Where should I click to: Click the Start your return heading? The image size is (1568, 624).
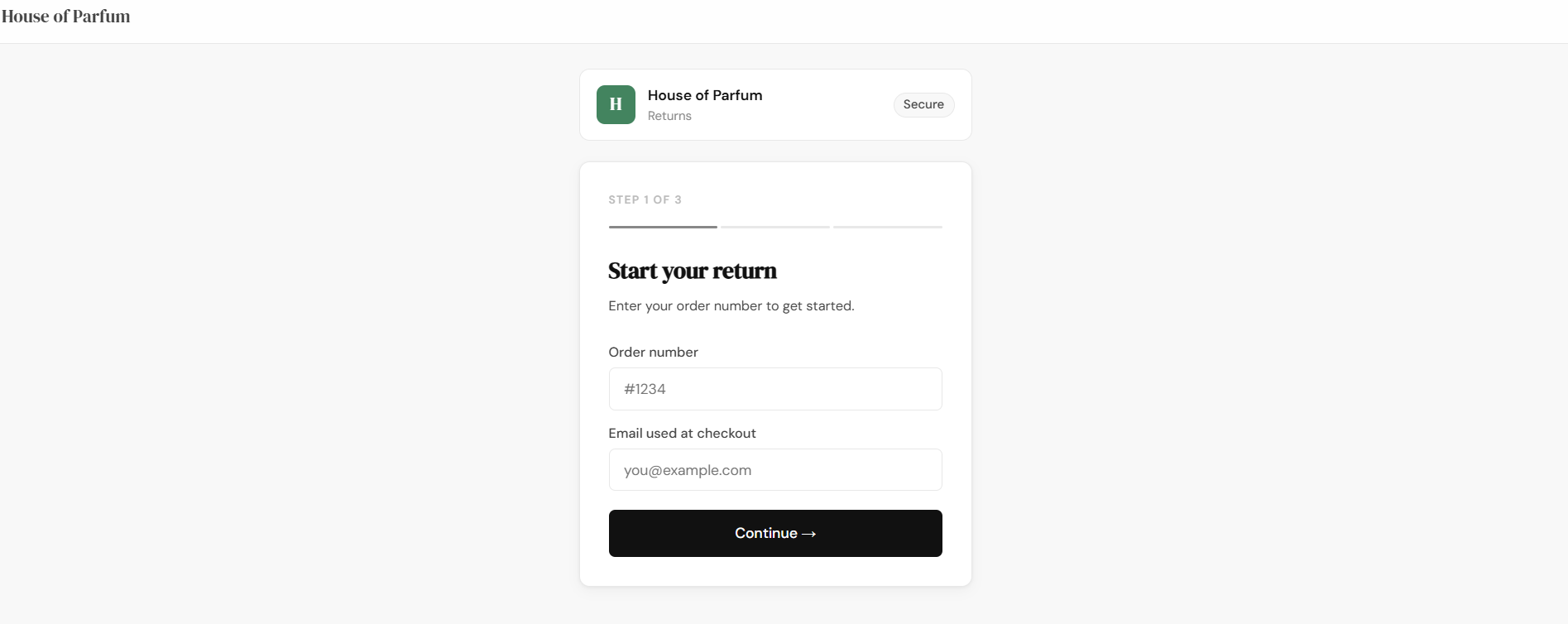click(x=692, y=271)
